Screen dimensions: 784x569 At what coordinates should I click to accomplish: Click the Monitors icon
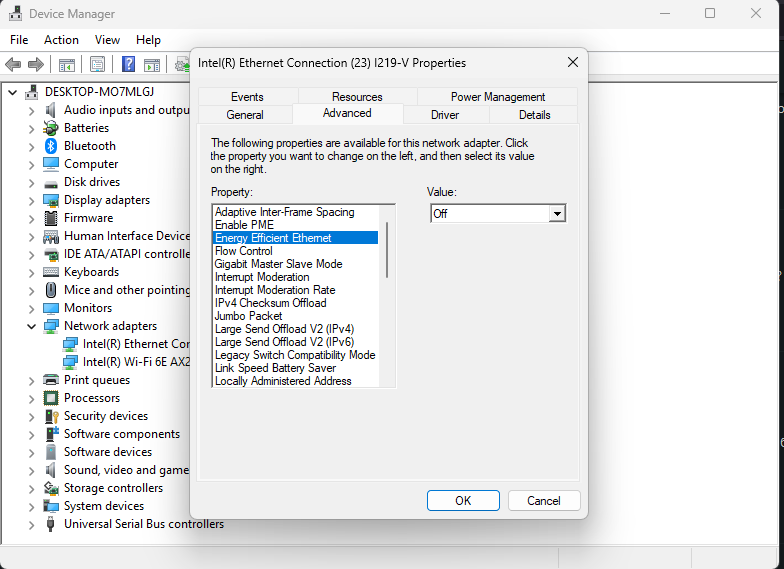point(50,308)
